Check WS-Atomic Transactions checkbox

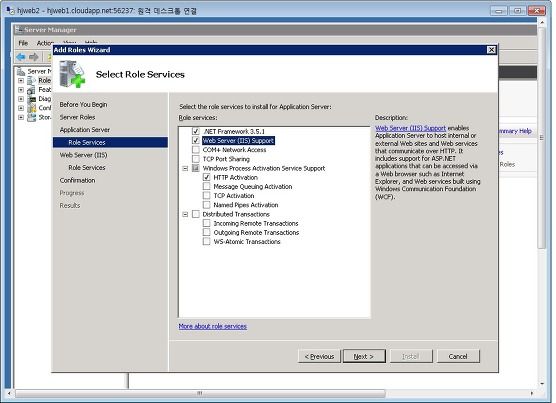[x=207, y=242]
